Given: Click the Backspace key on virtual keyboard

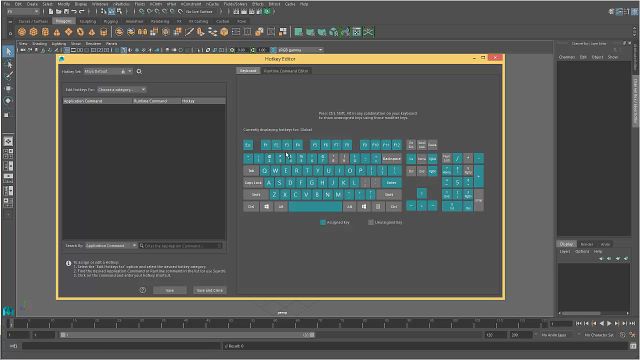Looking at the screenshot, I should pos(391,158).
